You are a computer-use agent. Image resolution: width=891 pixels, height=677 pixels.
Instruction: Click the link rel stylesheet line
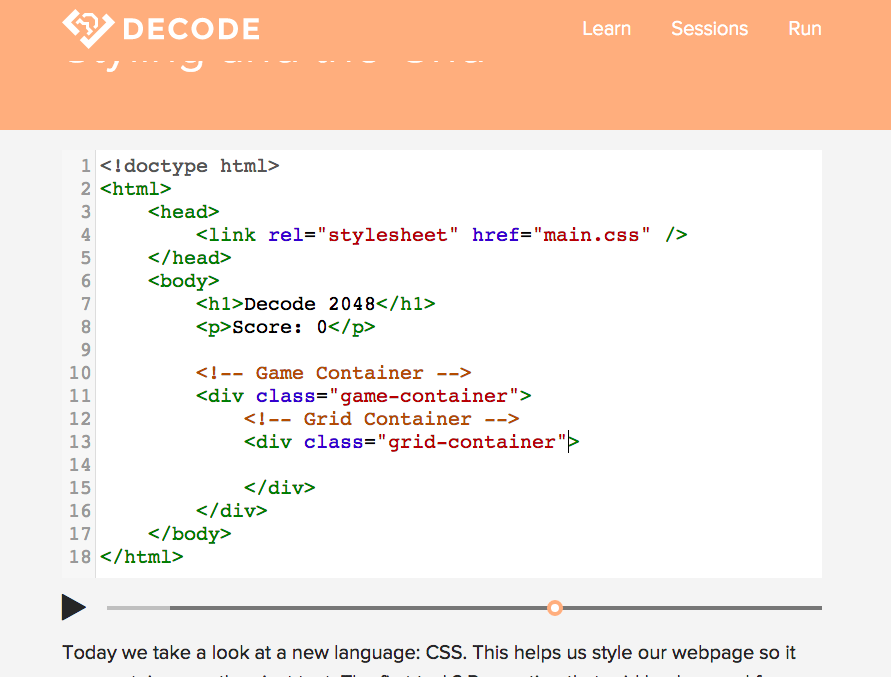point(442,235)
